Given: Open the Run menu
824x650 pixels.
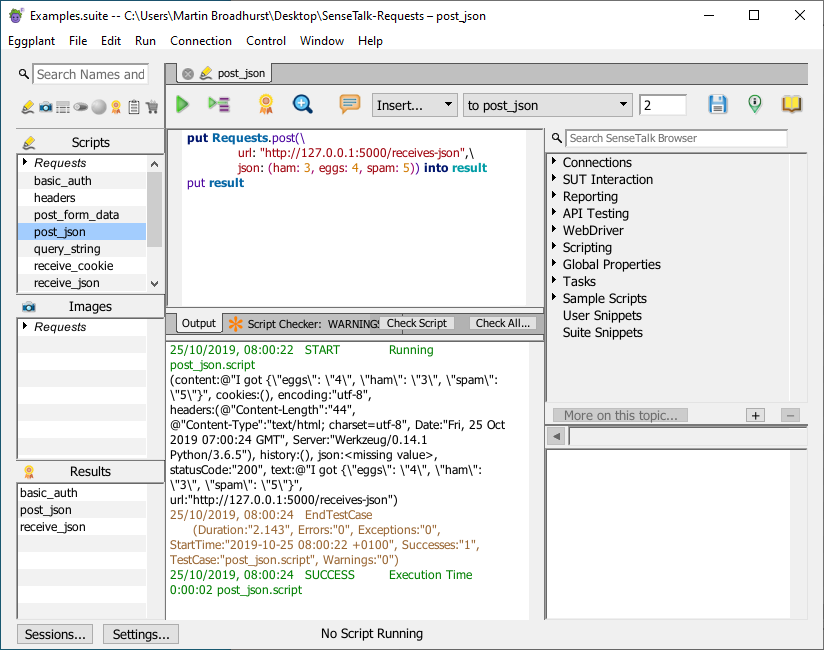Looking at the screenshot, I should (x=145, y=41).
